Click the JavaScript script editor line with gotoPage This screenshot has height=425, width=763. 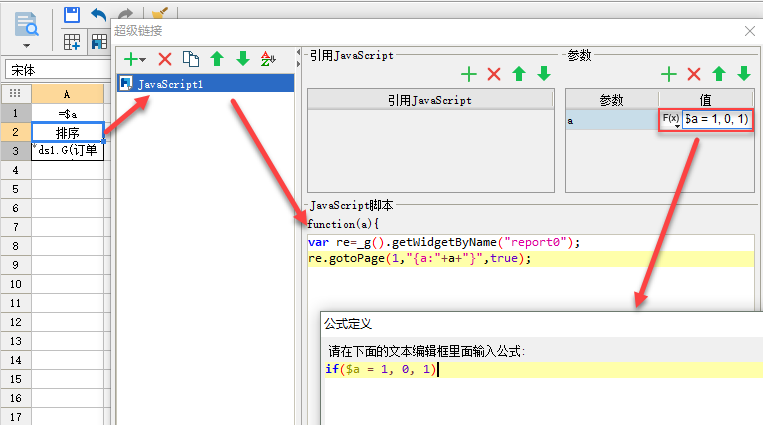point(530,259)
